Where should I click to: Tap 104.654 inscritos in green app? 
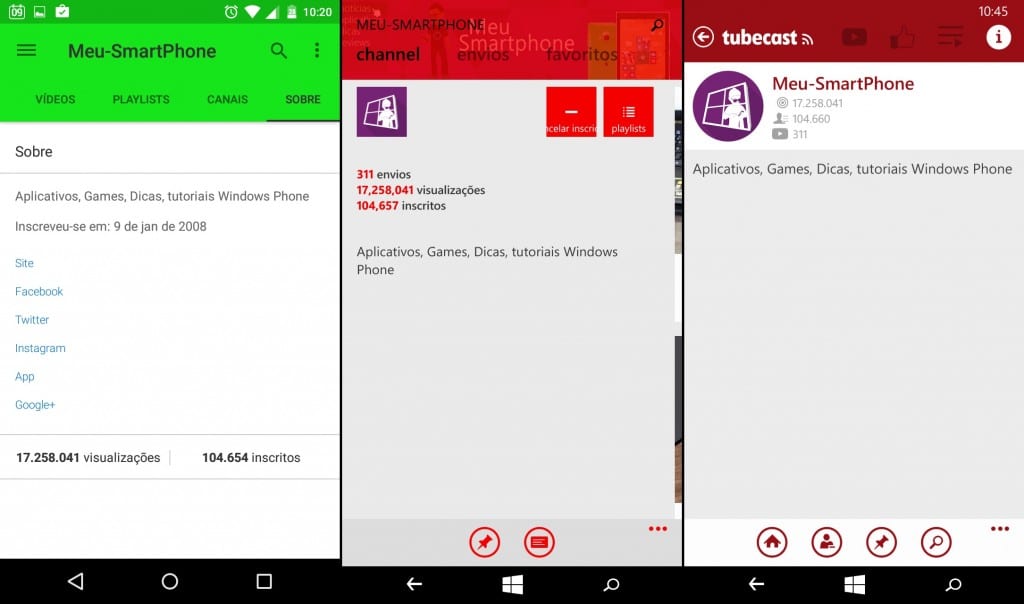(x=251, y=458)
